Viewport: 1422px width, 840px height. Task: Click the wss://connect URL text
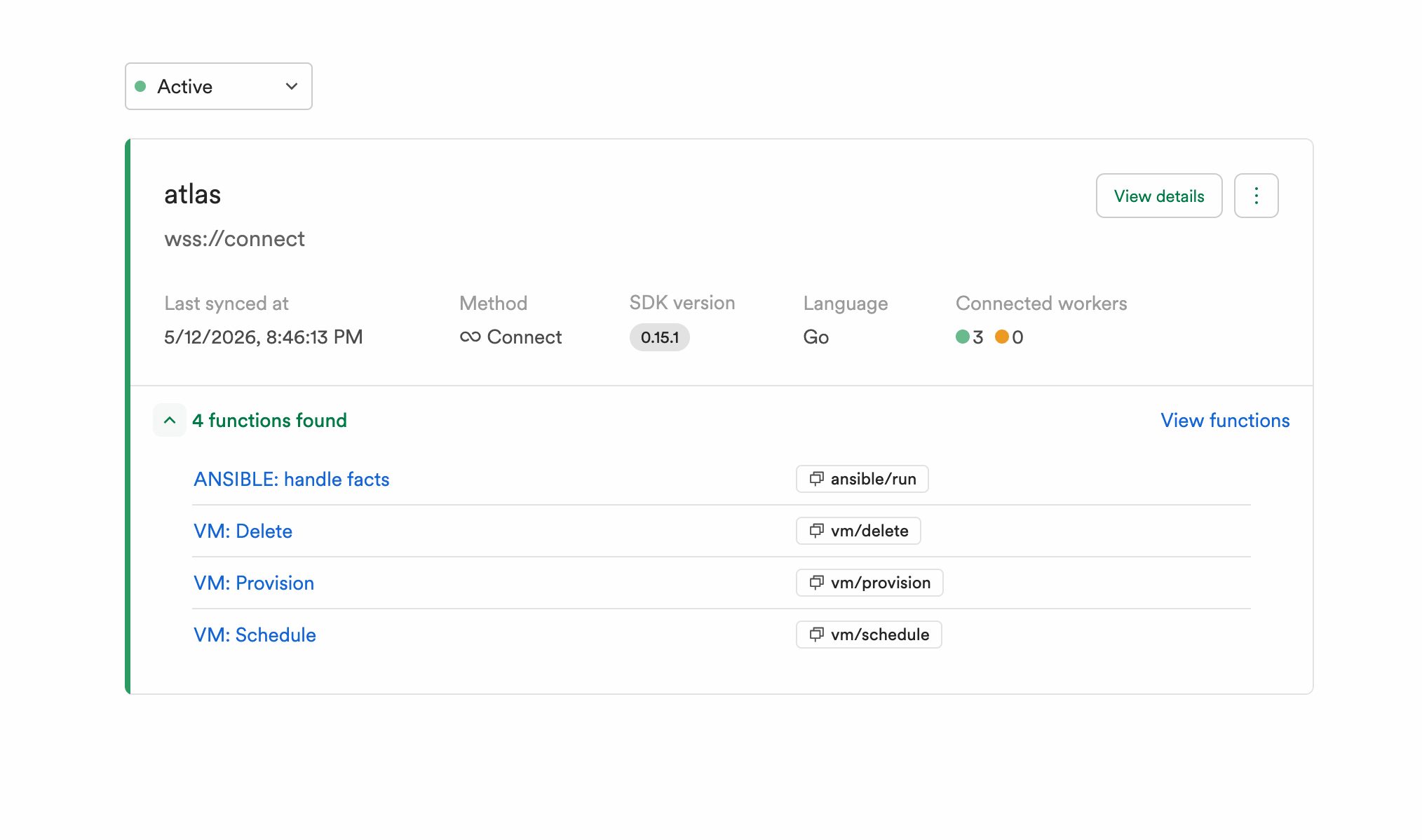234,239
